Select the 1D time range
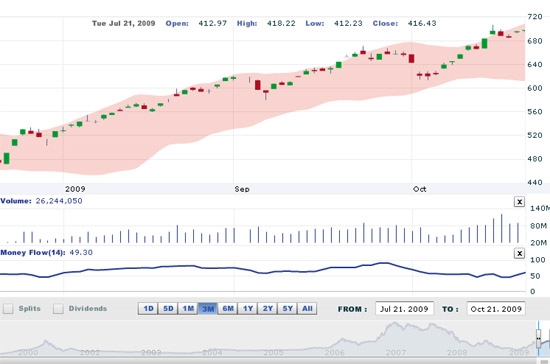This screenshot has height=364, width=550. point(148,309)
